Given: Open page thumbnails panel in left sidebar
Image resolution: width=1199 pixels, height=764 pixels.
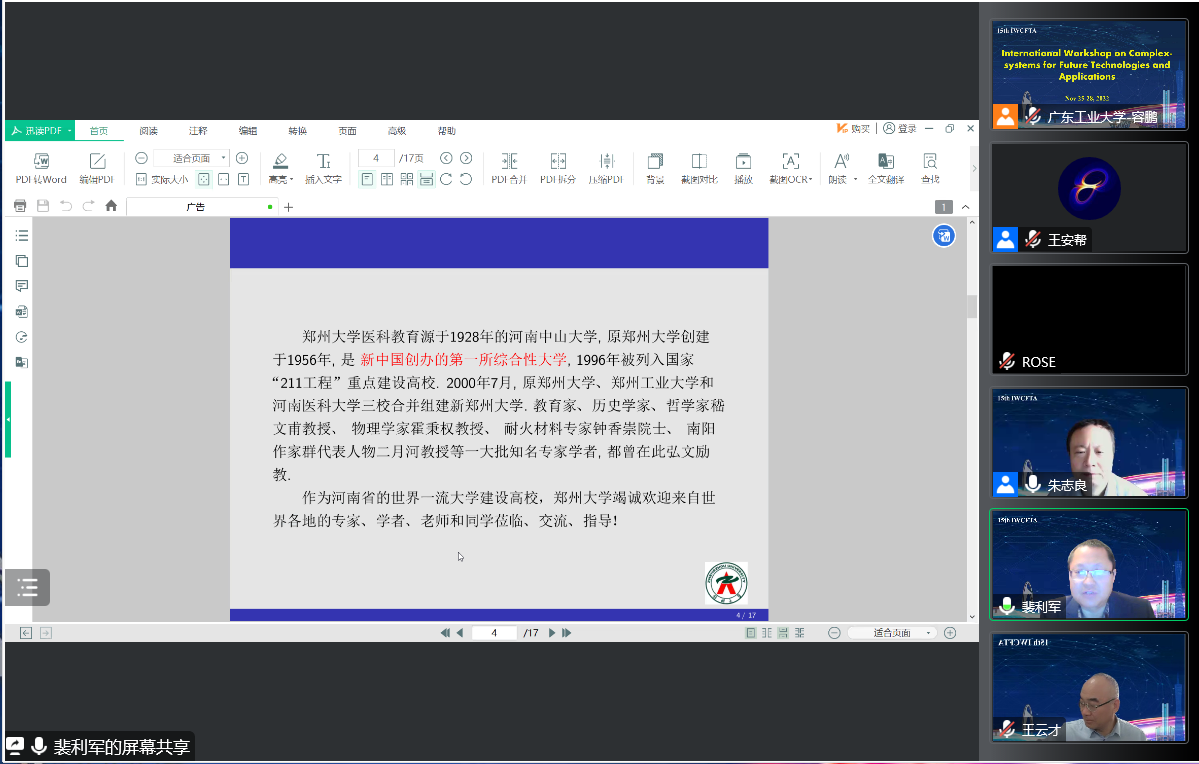Looking at the screenshot, I should click(21, 261).
